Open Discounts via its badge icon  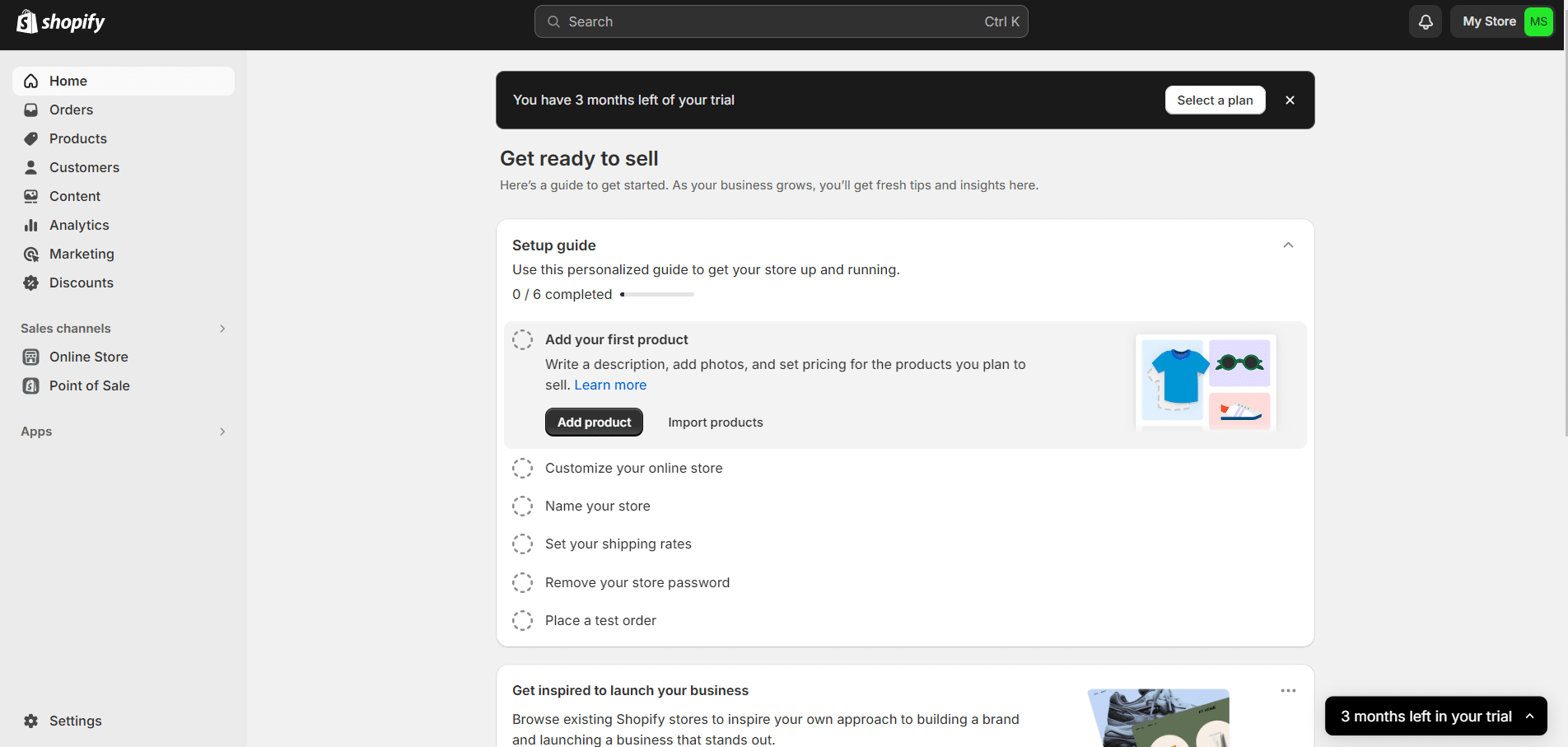31,282
